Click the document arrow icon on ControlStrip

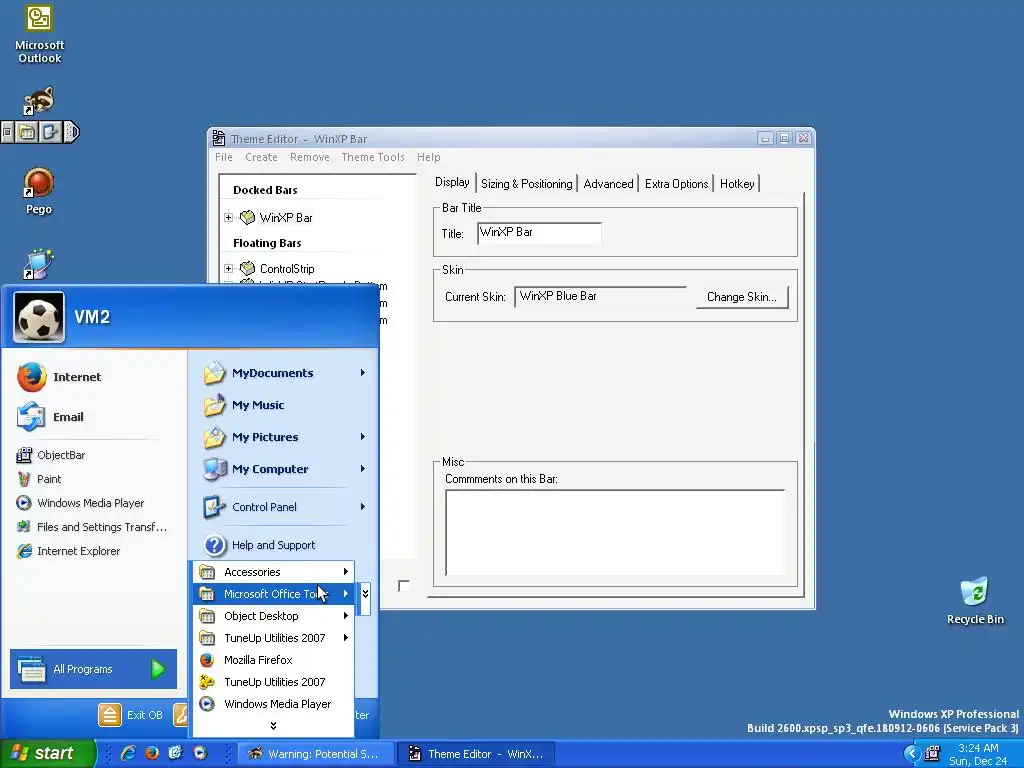(x=50, y=133)
